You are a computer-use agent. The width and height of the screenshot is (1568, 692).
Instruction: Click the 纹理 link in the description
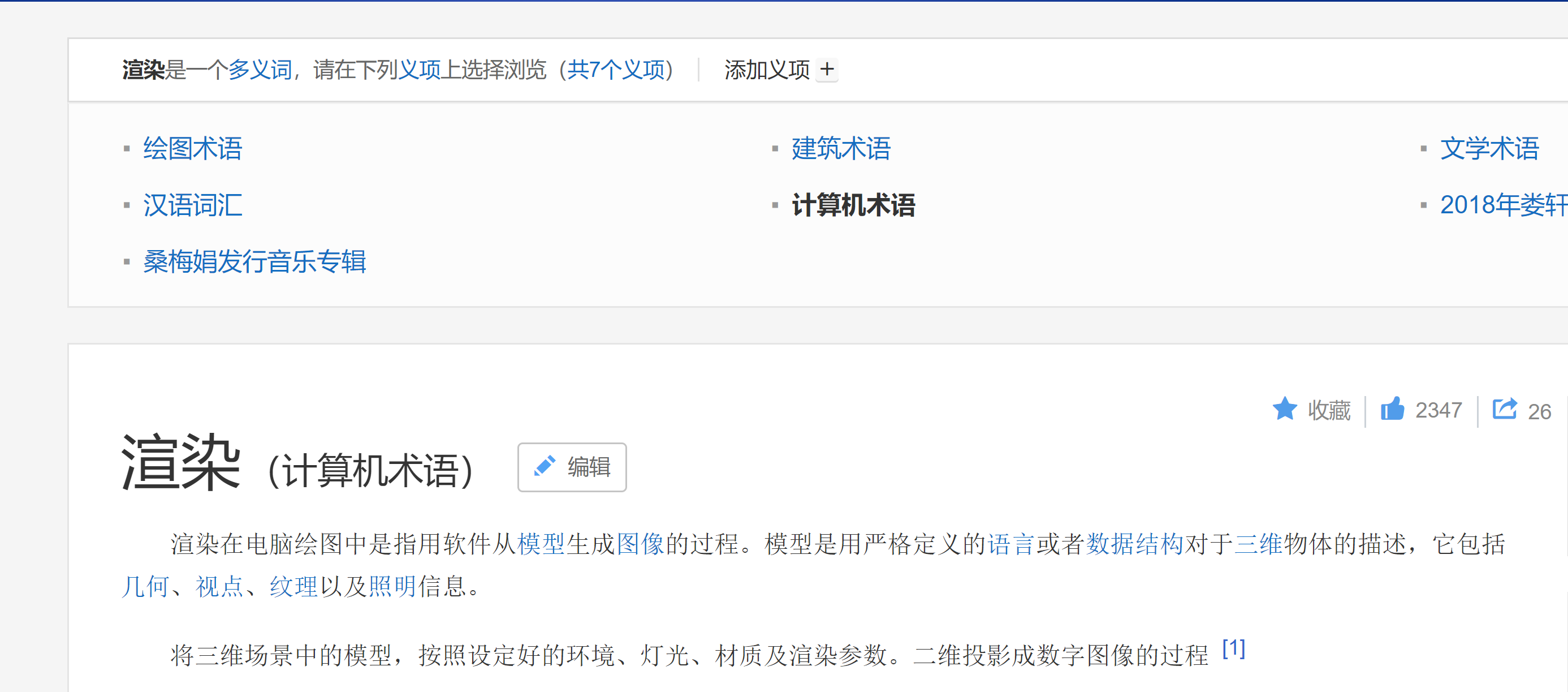(293, 586)
